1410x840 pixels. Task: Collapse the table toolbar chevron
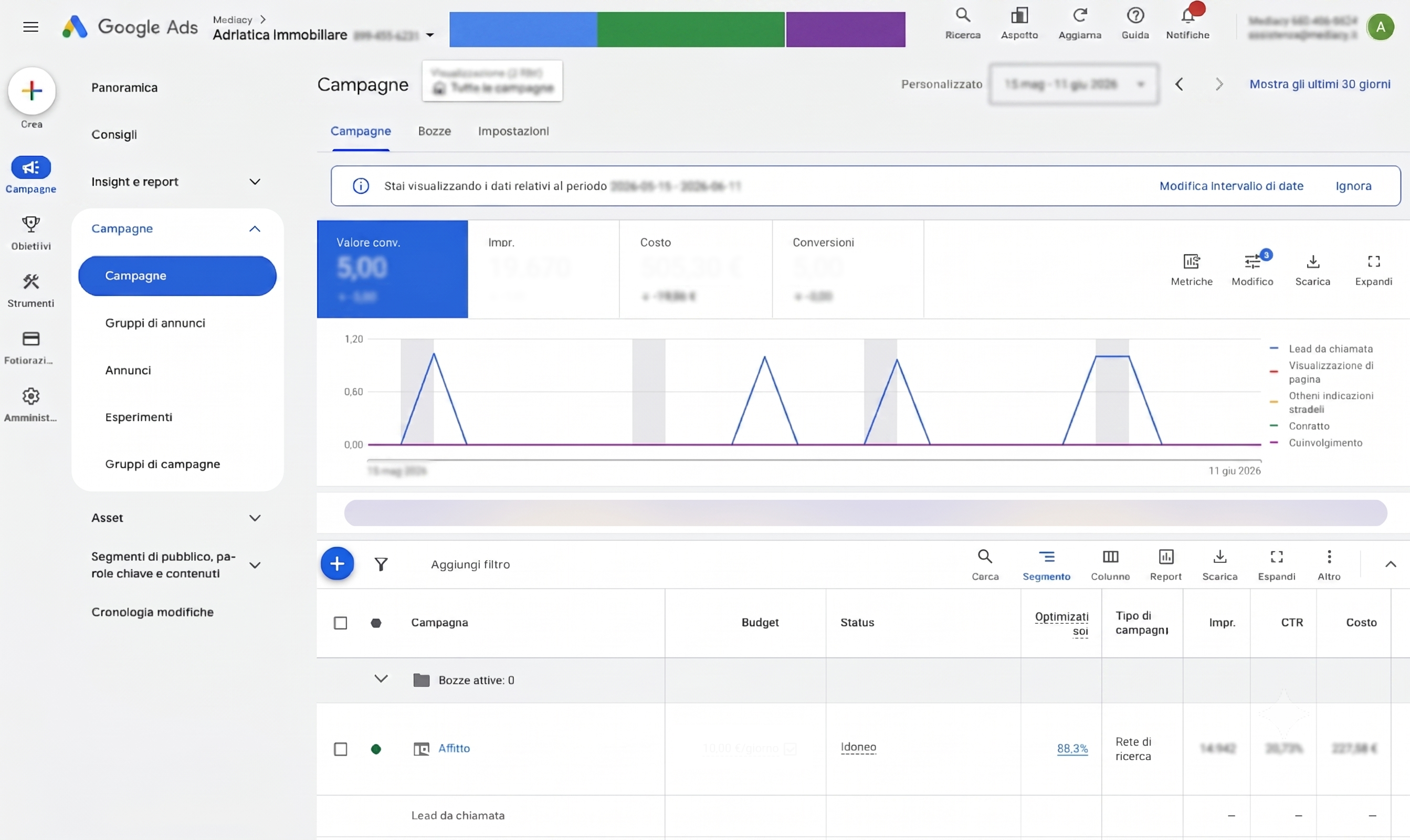pyautogui.click(x=1390, y=564)
